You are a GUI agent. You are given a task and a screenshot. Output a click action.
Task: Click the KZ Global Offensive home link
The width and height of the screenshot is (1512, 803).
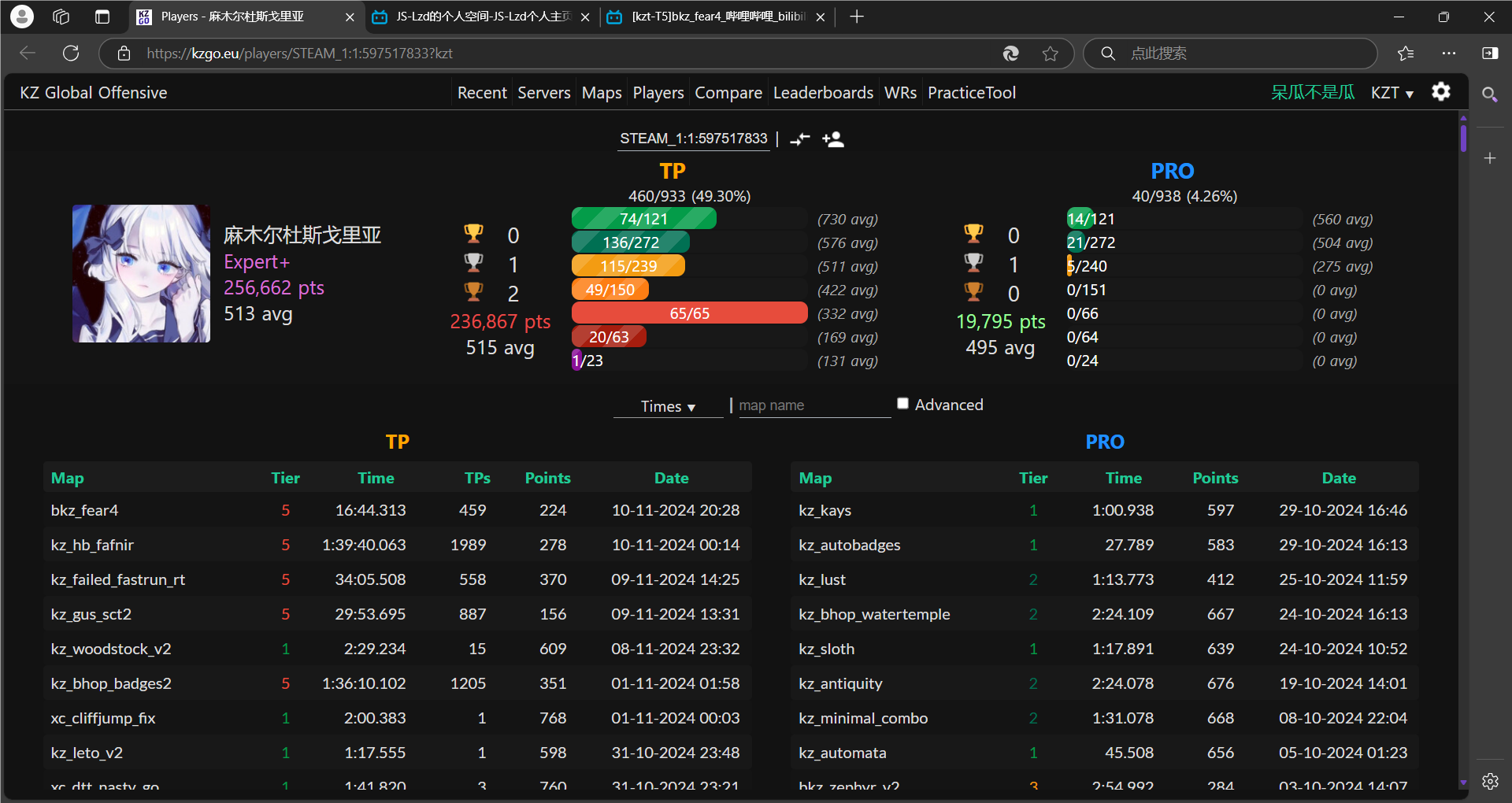(94, 93)
